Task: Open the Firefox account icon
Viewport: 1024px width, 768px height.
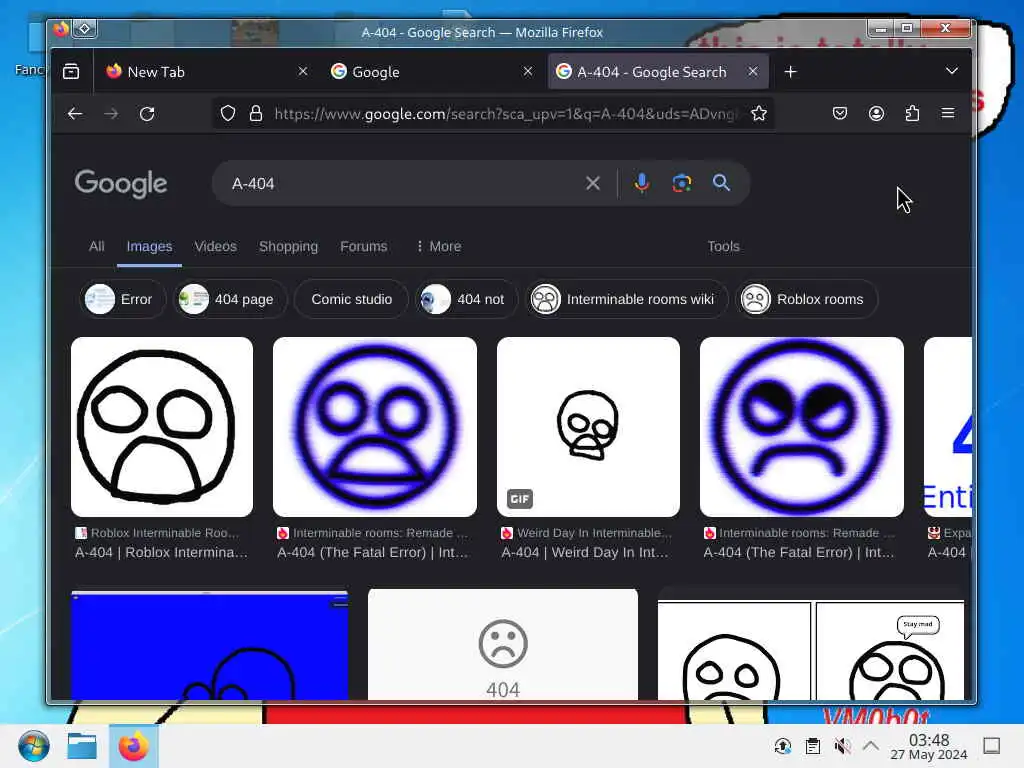Action: 876,114
